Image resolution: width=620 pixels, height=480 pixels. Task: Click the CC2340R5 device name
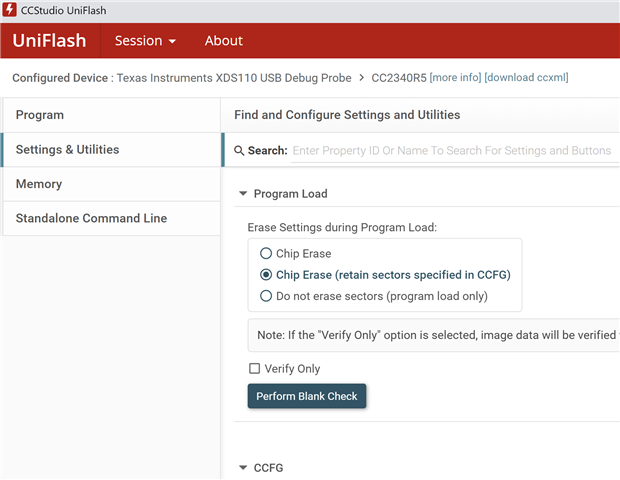coord(399,77)
